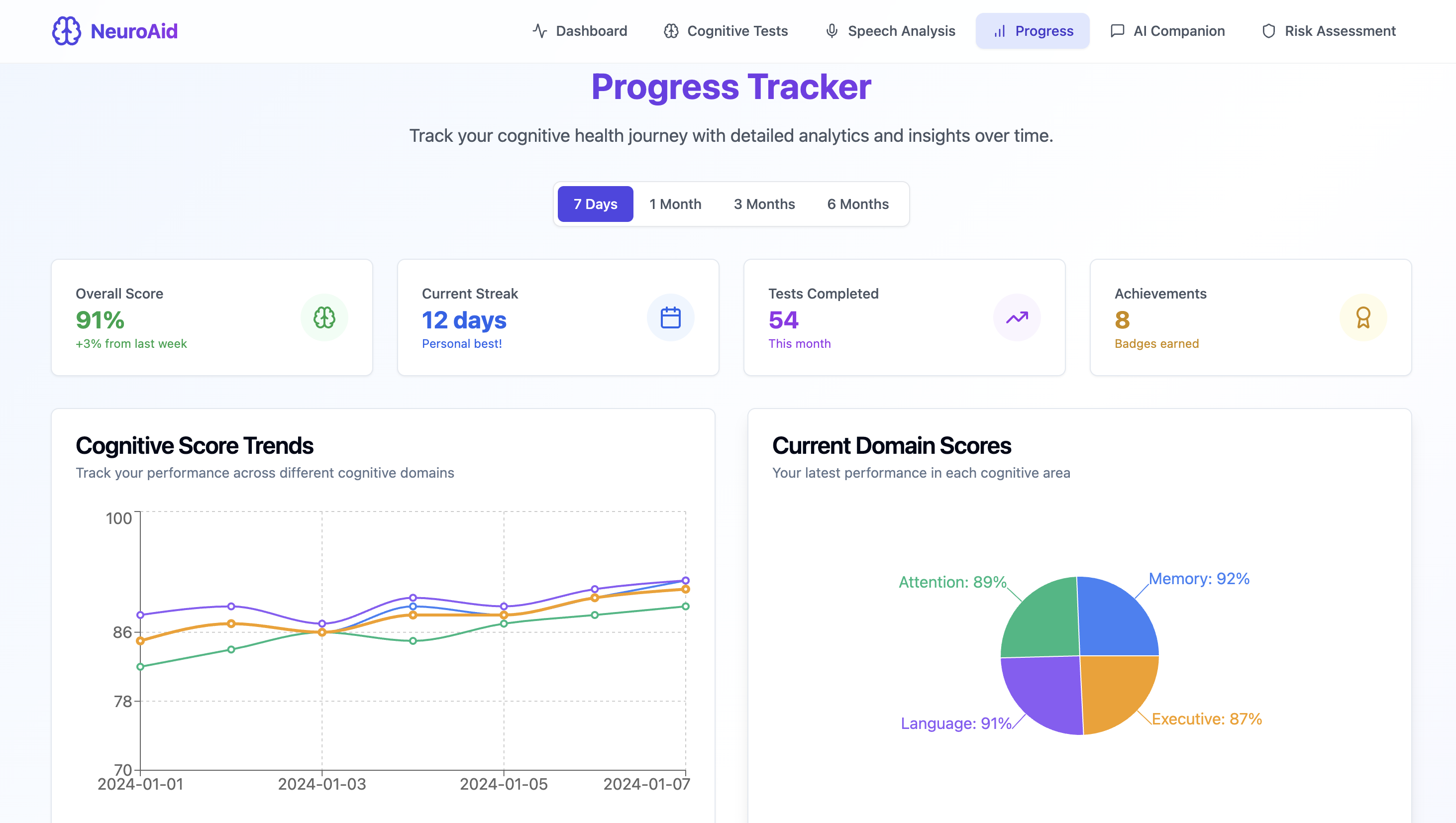Click the green brain icon in Overall Score

[324, 317]
